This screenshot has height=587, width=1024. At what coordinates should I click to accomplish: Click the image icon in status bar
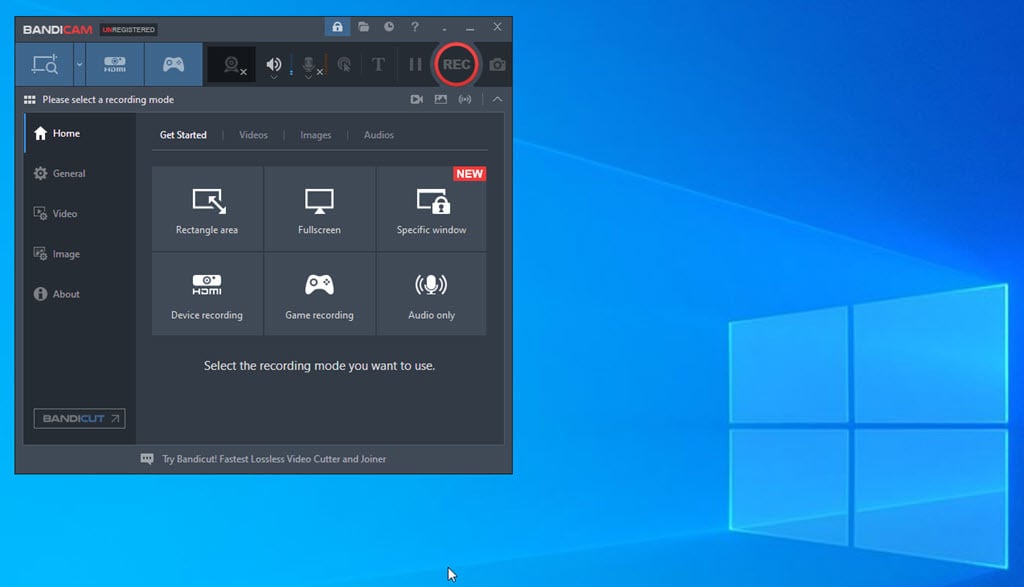coord(441,99)
